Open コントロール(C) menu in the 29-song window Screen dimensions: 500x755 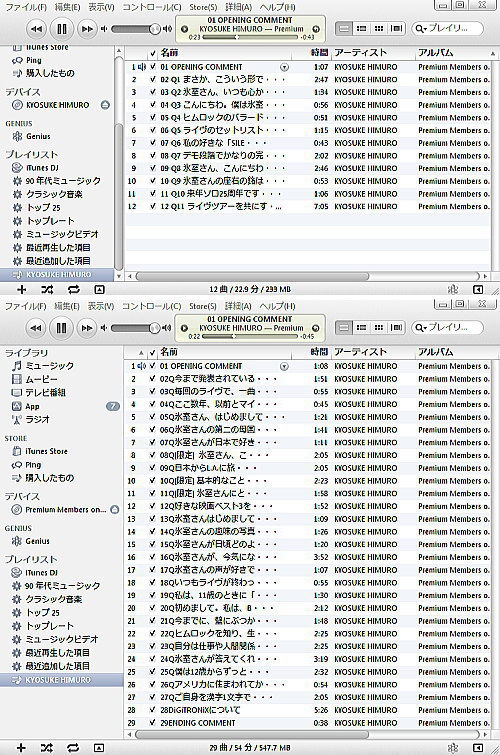151,306
